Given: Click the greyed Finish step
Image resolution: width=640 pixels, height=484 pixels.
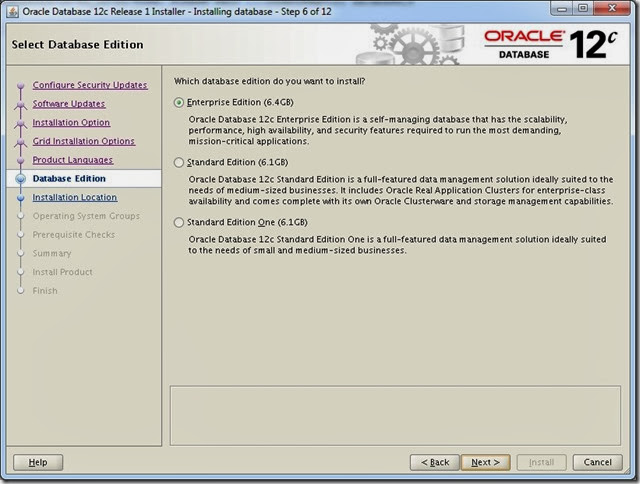Looking at the screenshot, I should tap(45, 291).
